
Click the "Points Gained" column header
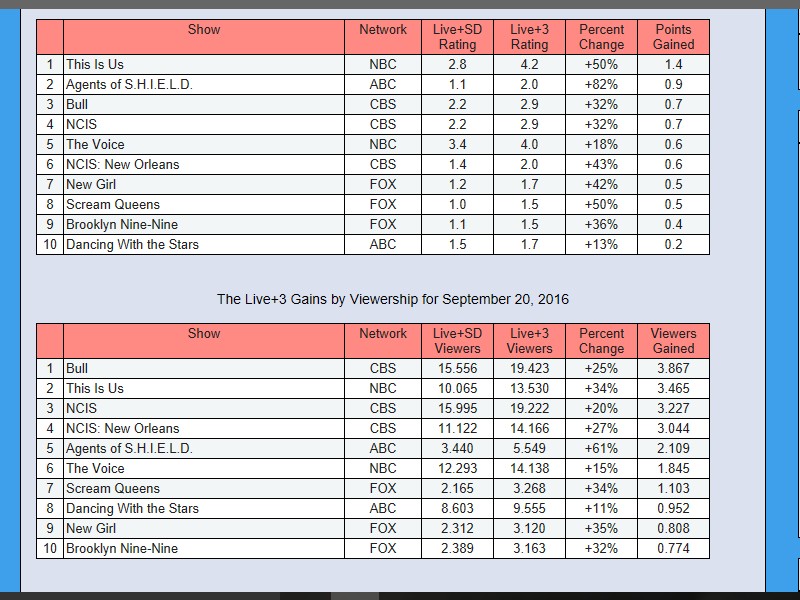click(673, 37)
